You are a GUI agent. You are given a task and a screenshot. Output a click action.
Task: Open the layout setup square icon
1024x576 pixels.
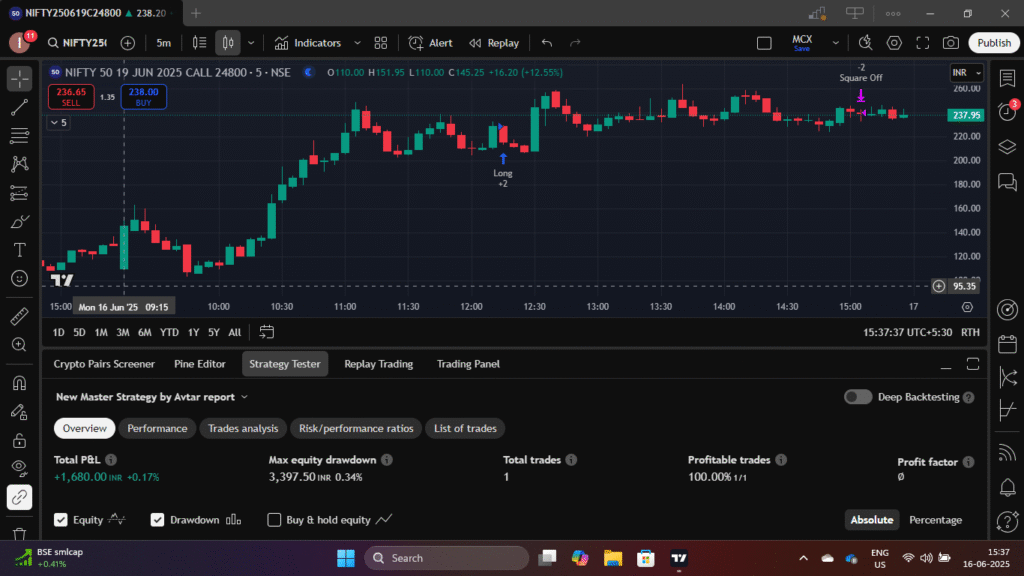click(x=764, y=43)
